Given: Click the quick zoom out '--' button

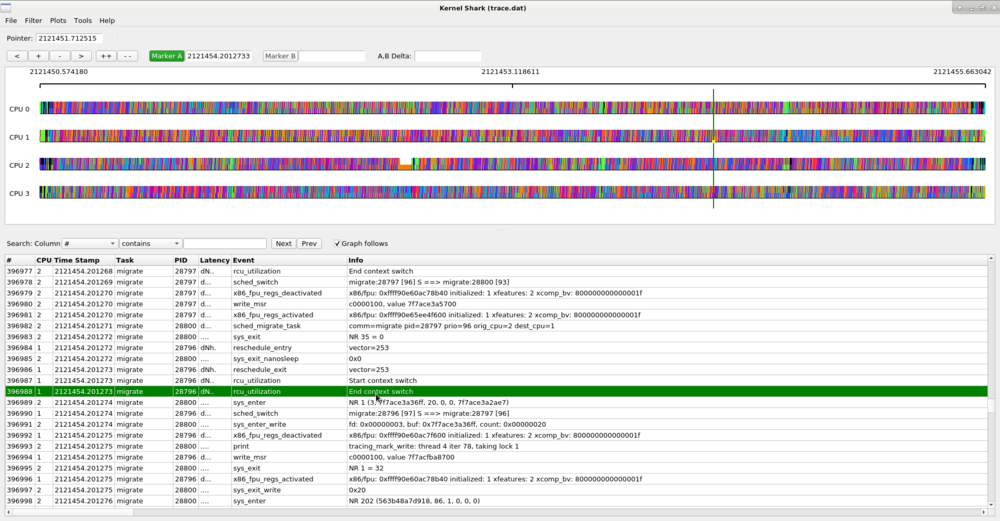Looking at the screenshot, I should (x=128, y=56).
